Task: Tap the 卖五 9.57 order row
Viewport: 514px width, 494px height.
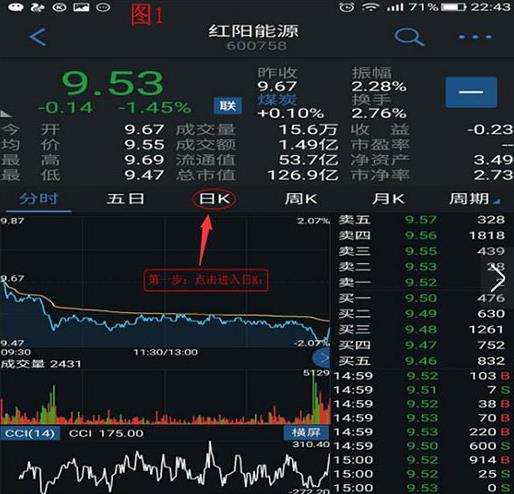Action: click(x=423, y=220)
